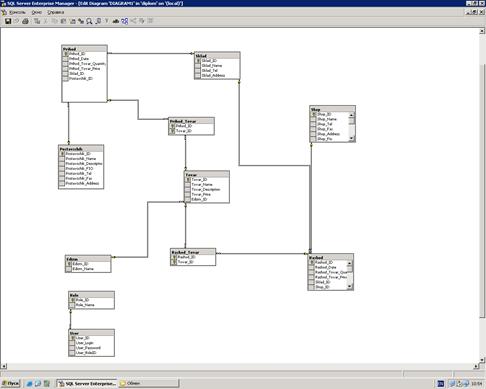Screen dimensions: 486x389
Task: Click the Пуск start button
Action: pos(11,383)
